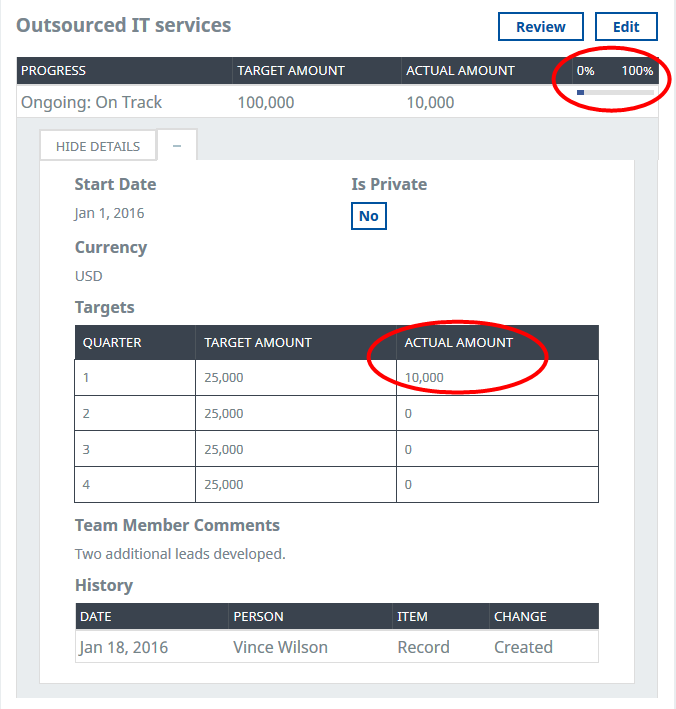Screen dimensions: 676x709
Task: Select the Jan 18, 2016 history date
Action: (x=124, y=647)
